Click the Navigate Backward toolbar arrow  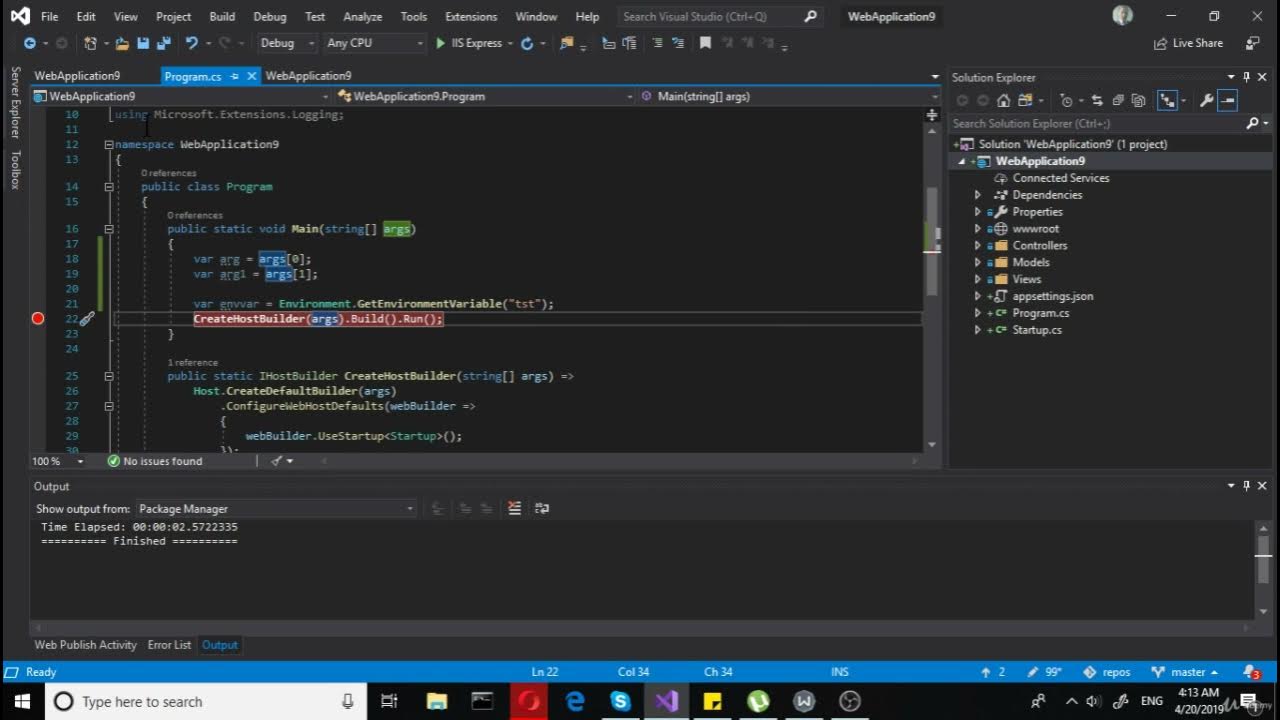point(30,43)
